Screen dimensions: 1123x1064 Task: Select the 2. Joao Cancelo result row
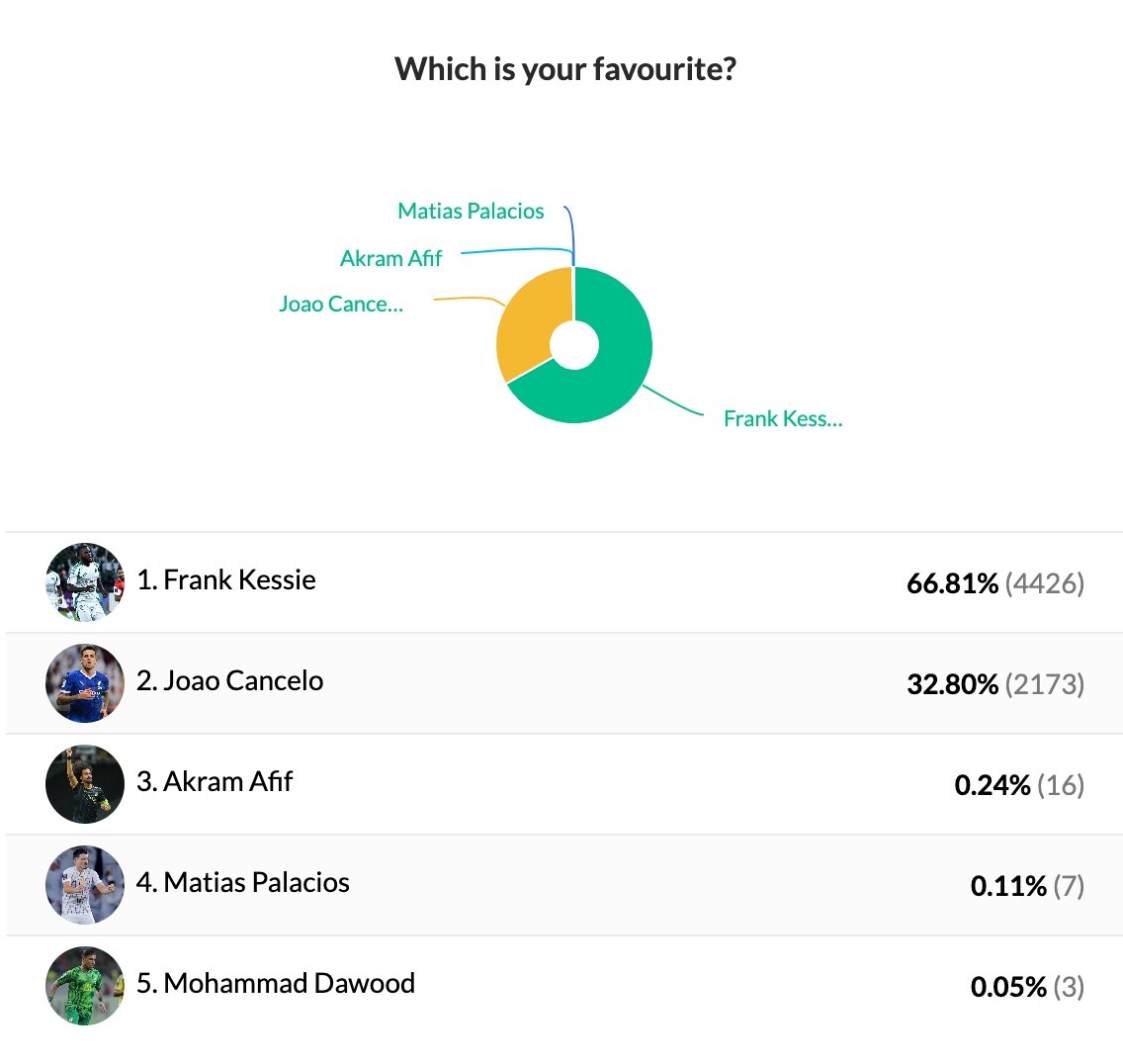point(564,683)
